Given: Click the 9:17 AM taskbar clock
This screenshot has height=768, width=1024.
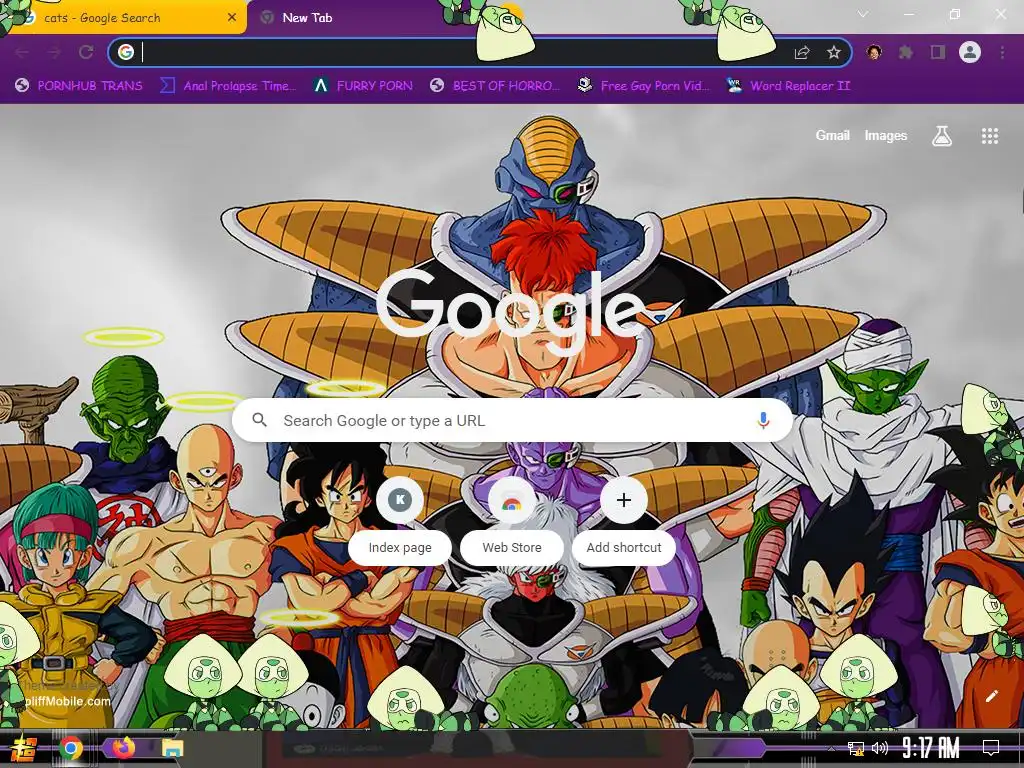Looking at the screenshot, I should [931, 748].
